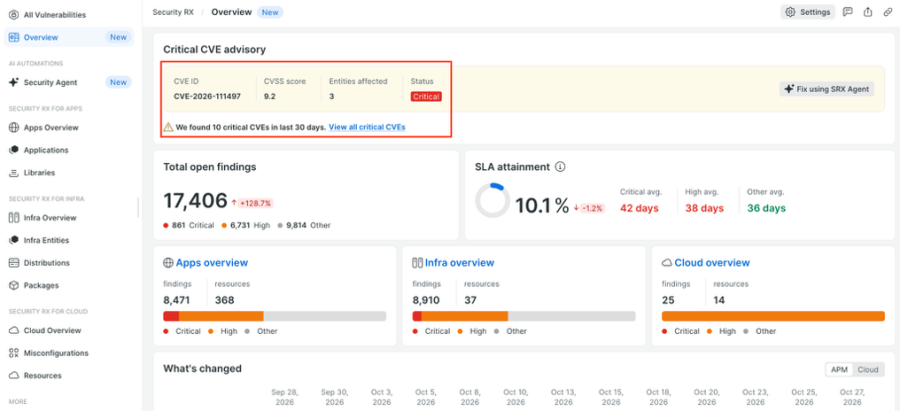
Task: Click the Security RX breadcrumb
Action: (x=173, y=12)
